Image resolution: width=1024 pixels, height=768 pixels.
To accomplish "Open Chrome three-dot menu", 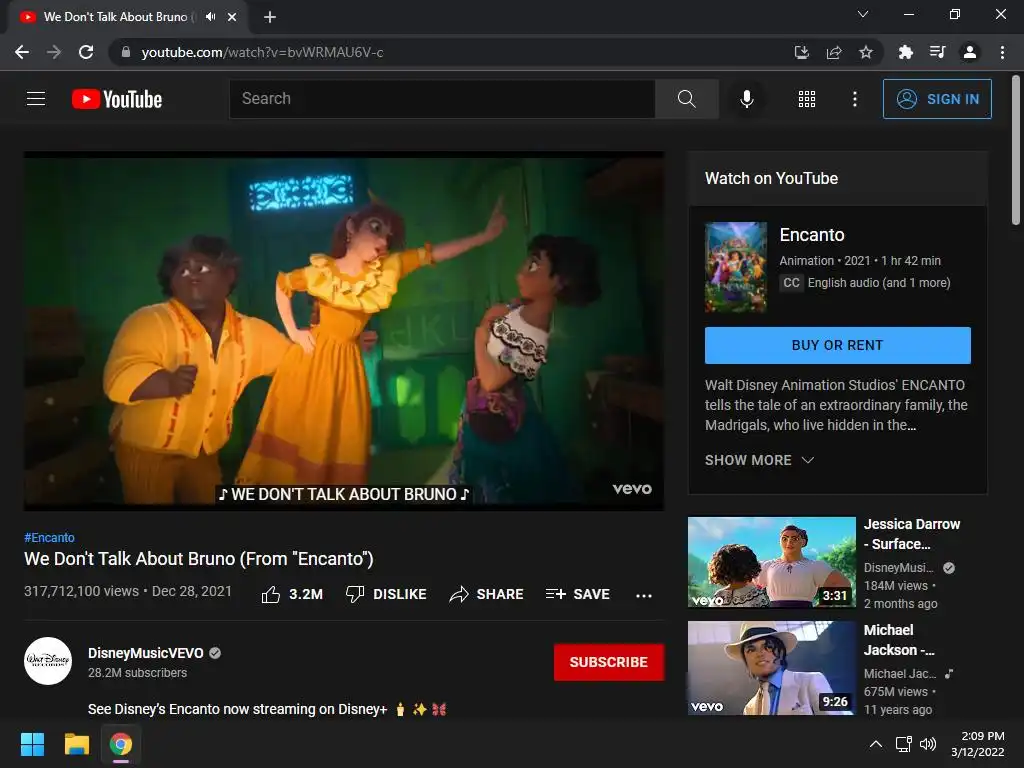I will click(x=1002, y=52).
